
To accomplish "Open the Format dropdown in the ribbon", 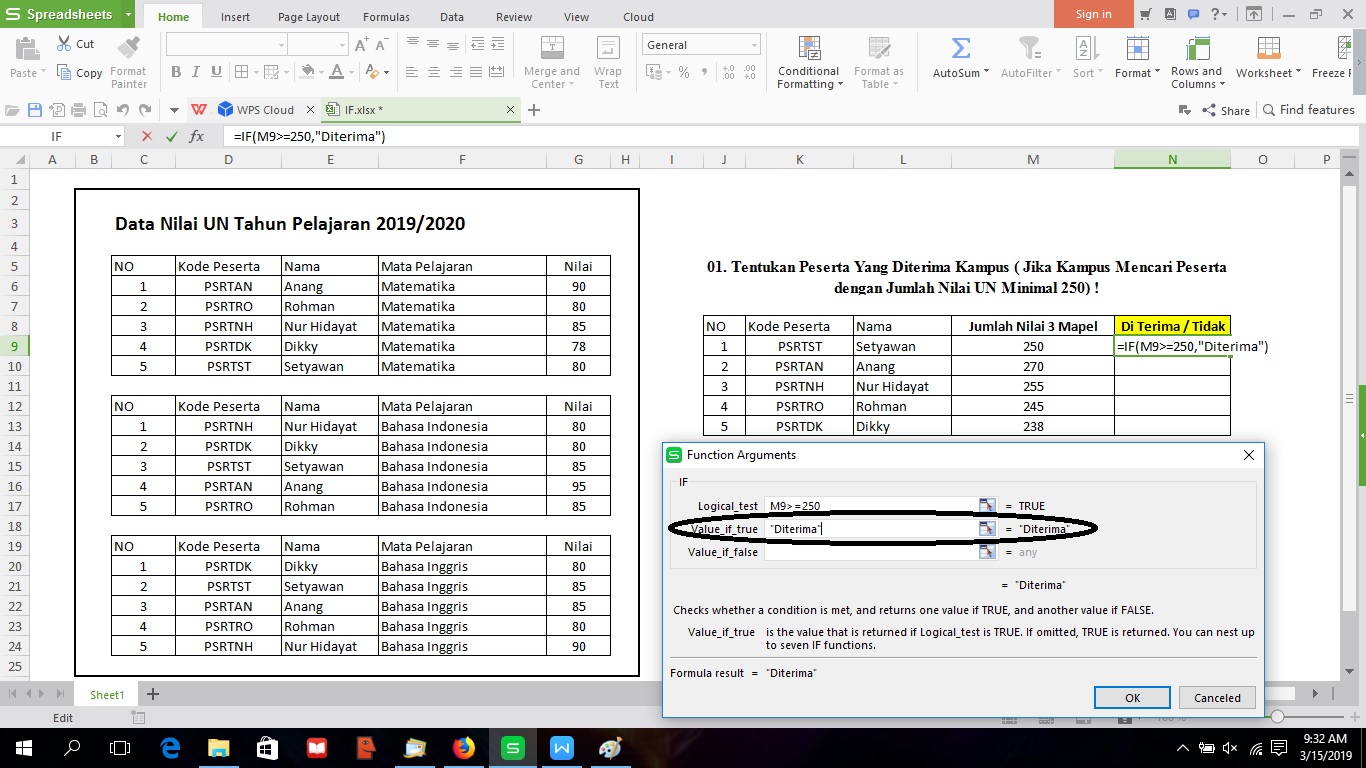I will point(1157,72).
